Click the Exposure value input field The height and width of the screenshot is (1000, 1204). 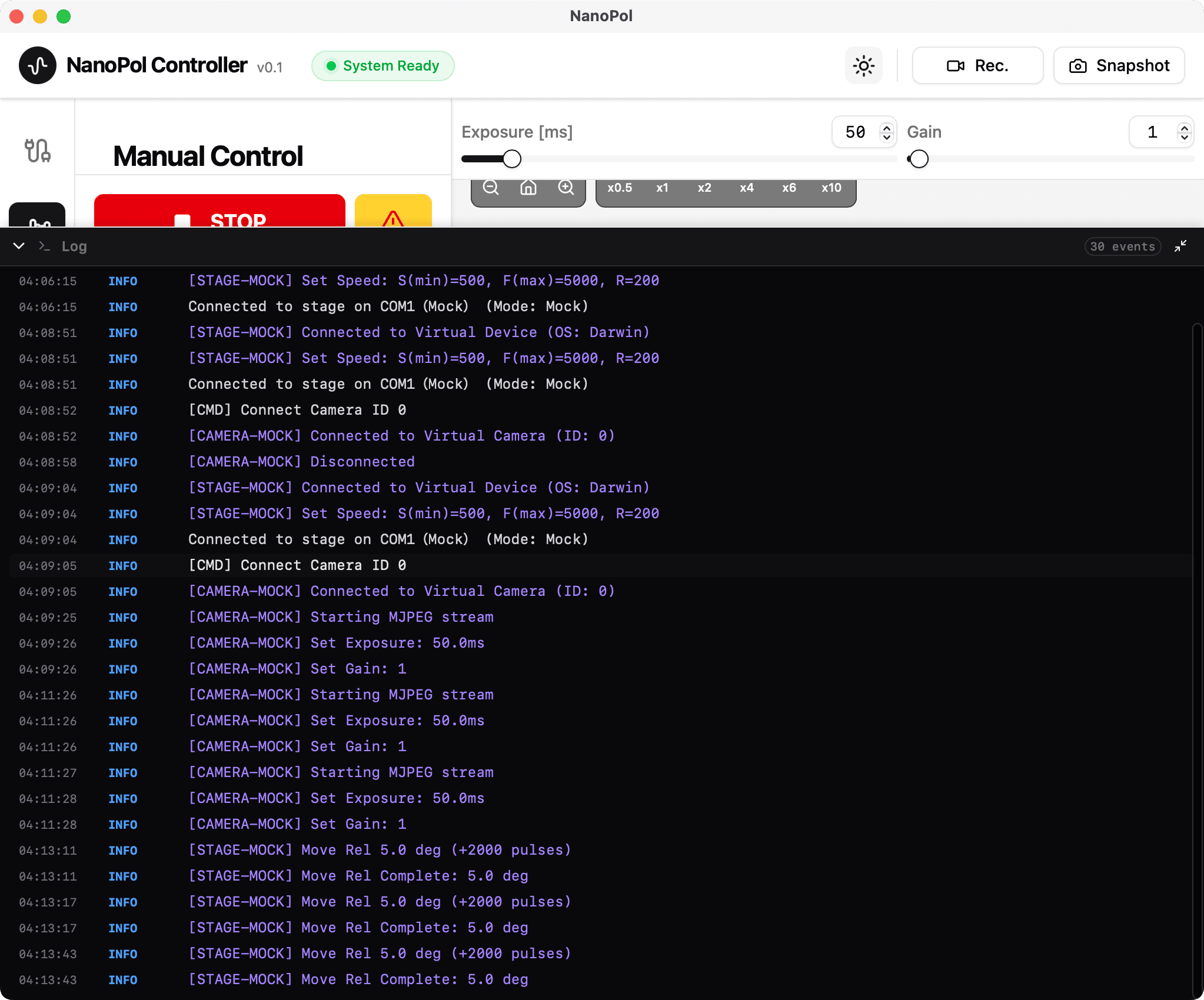coord(855,132)
